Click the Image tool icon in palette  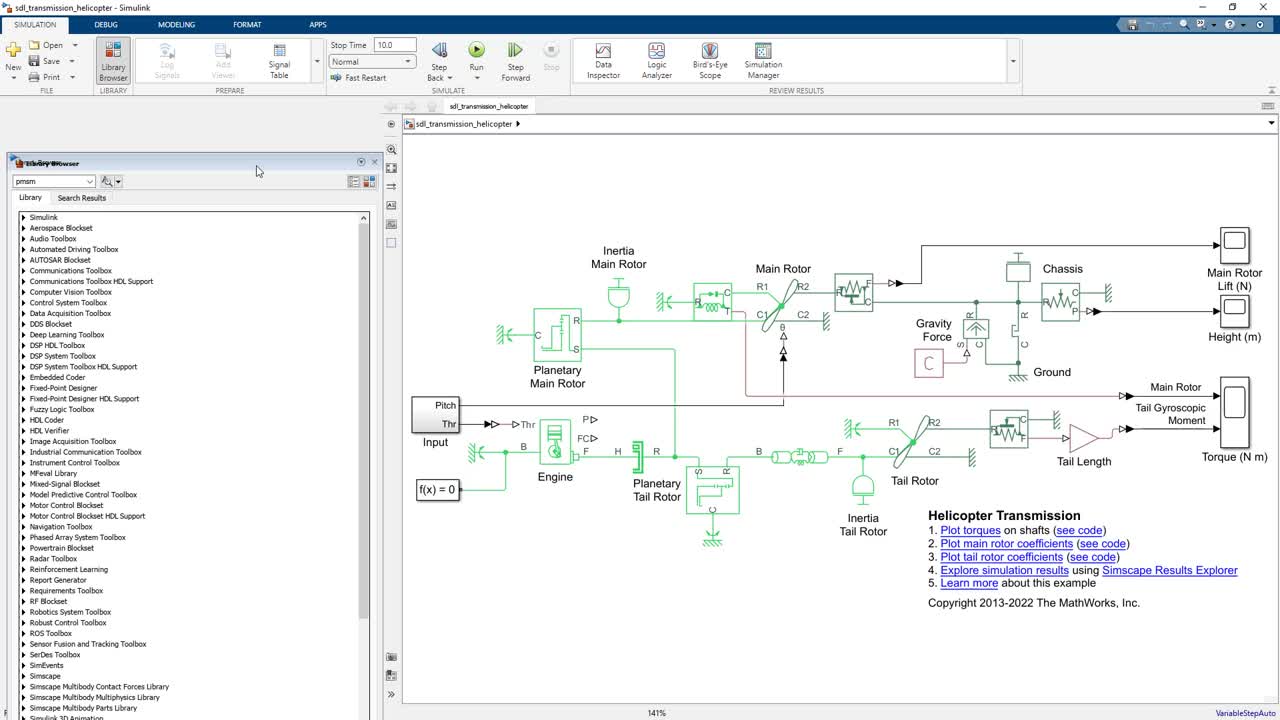coord(391,224)
